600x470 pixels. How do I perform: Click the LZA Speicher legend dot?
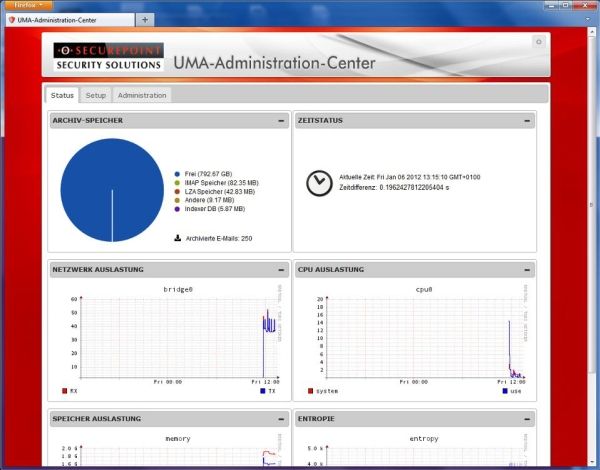click(177, 192)
